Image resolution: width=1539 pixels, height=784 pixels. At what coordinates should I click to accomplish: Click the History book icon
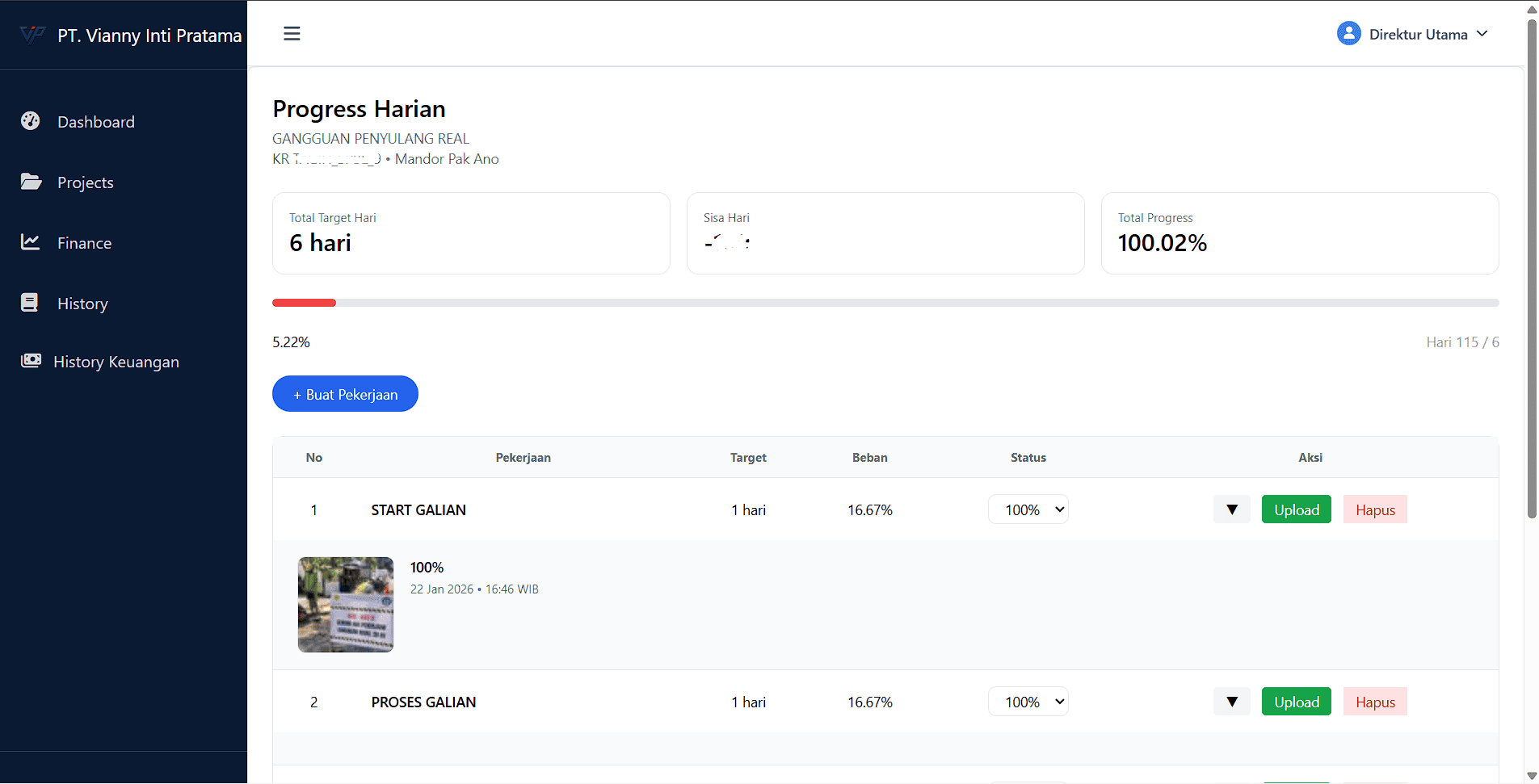(30, 303)
